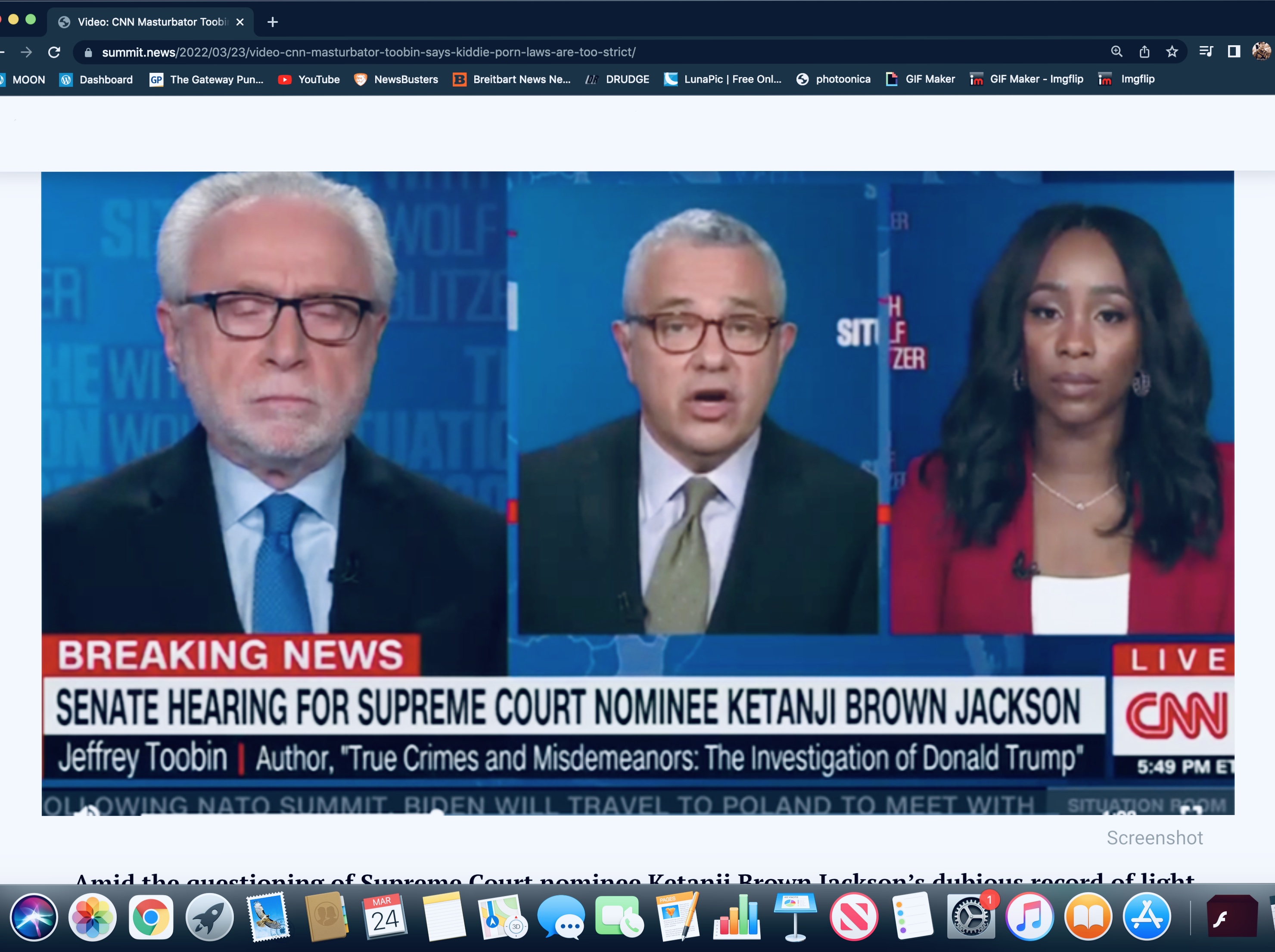Open the DRUDGE bookmark

(618, 80)
